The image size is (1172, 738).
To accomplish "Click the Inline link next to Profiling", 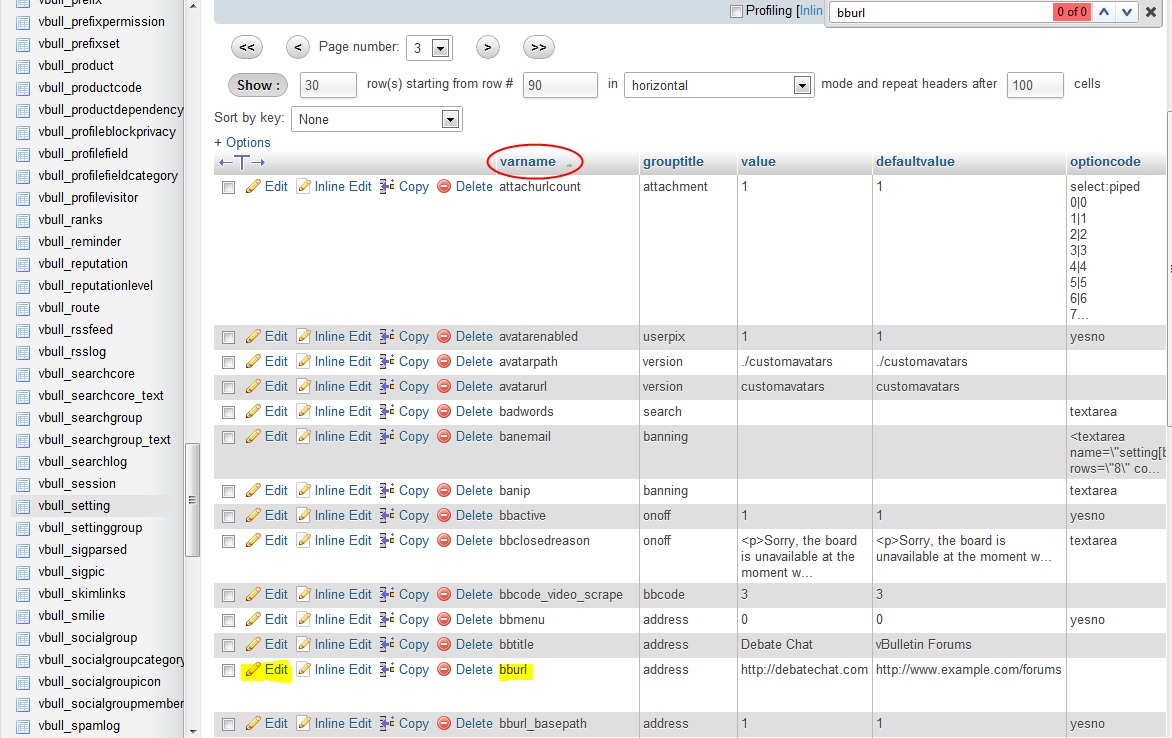I will (810, 10).
